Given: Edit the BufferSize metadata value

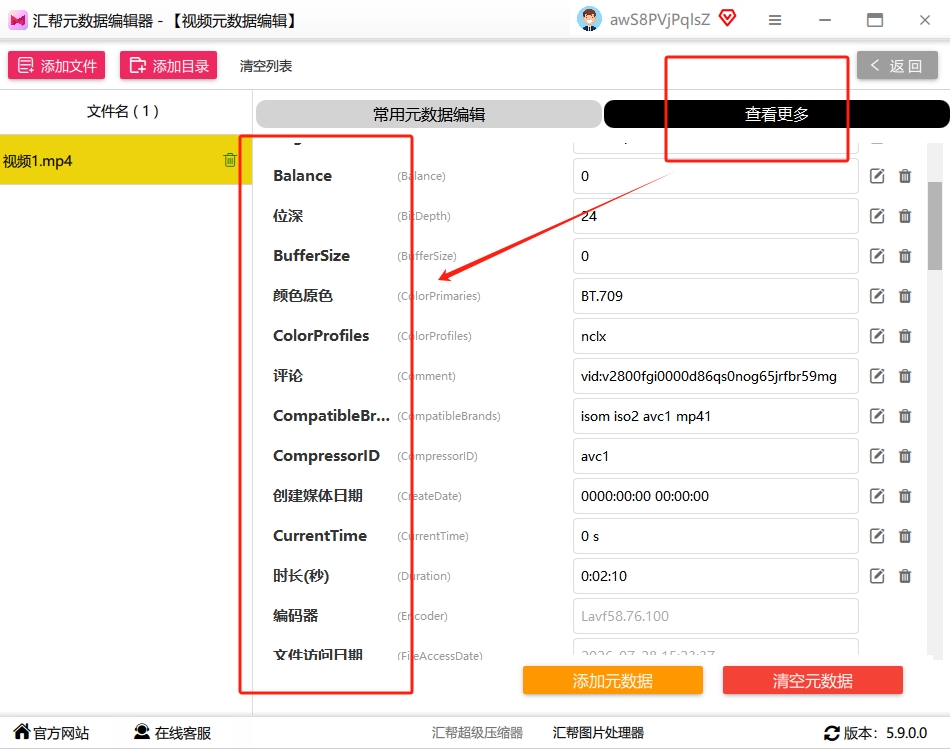Looking at the screenshot, I should [877, 256].
